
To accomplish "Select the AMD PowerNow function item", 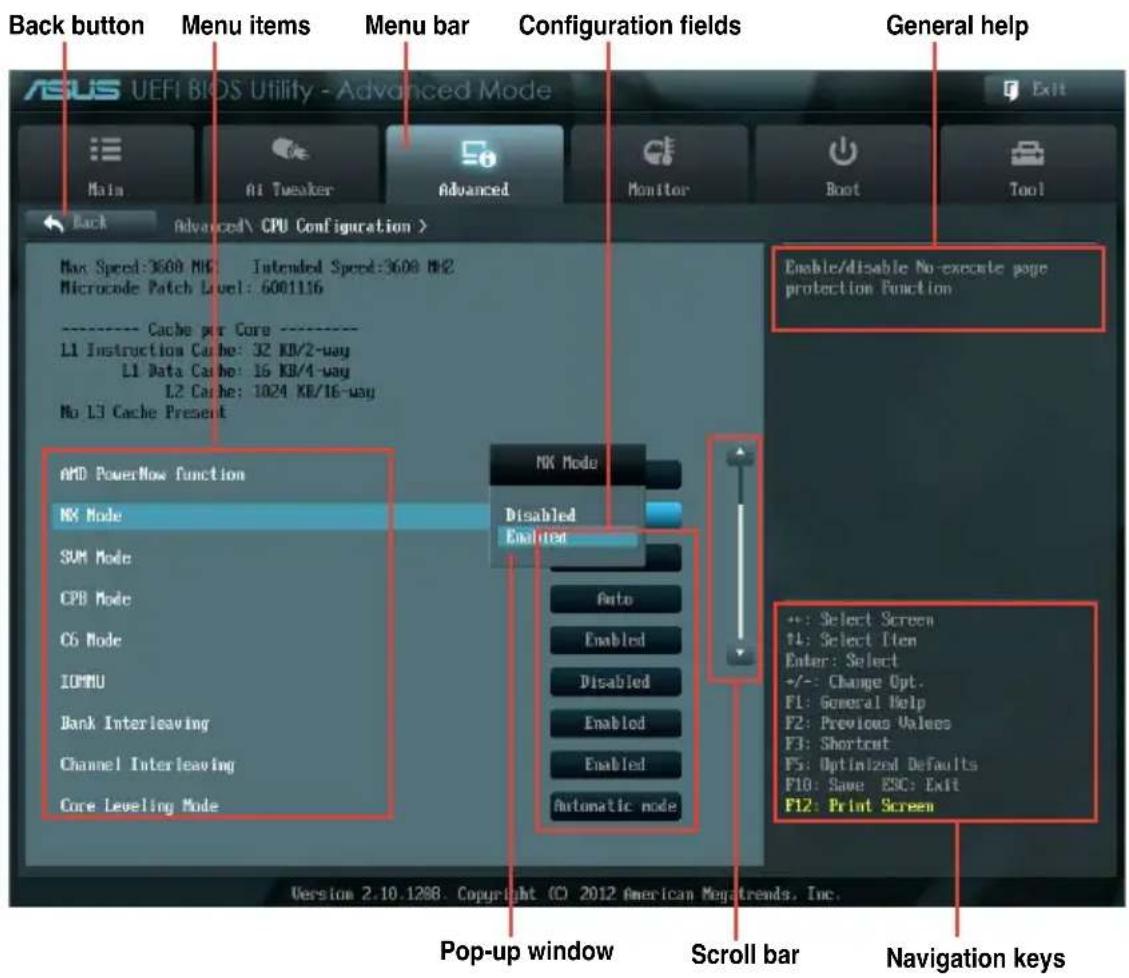I will 153,474.
